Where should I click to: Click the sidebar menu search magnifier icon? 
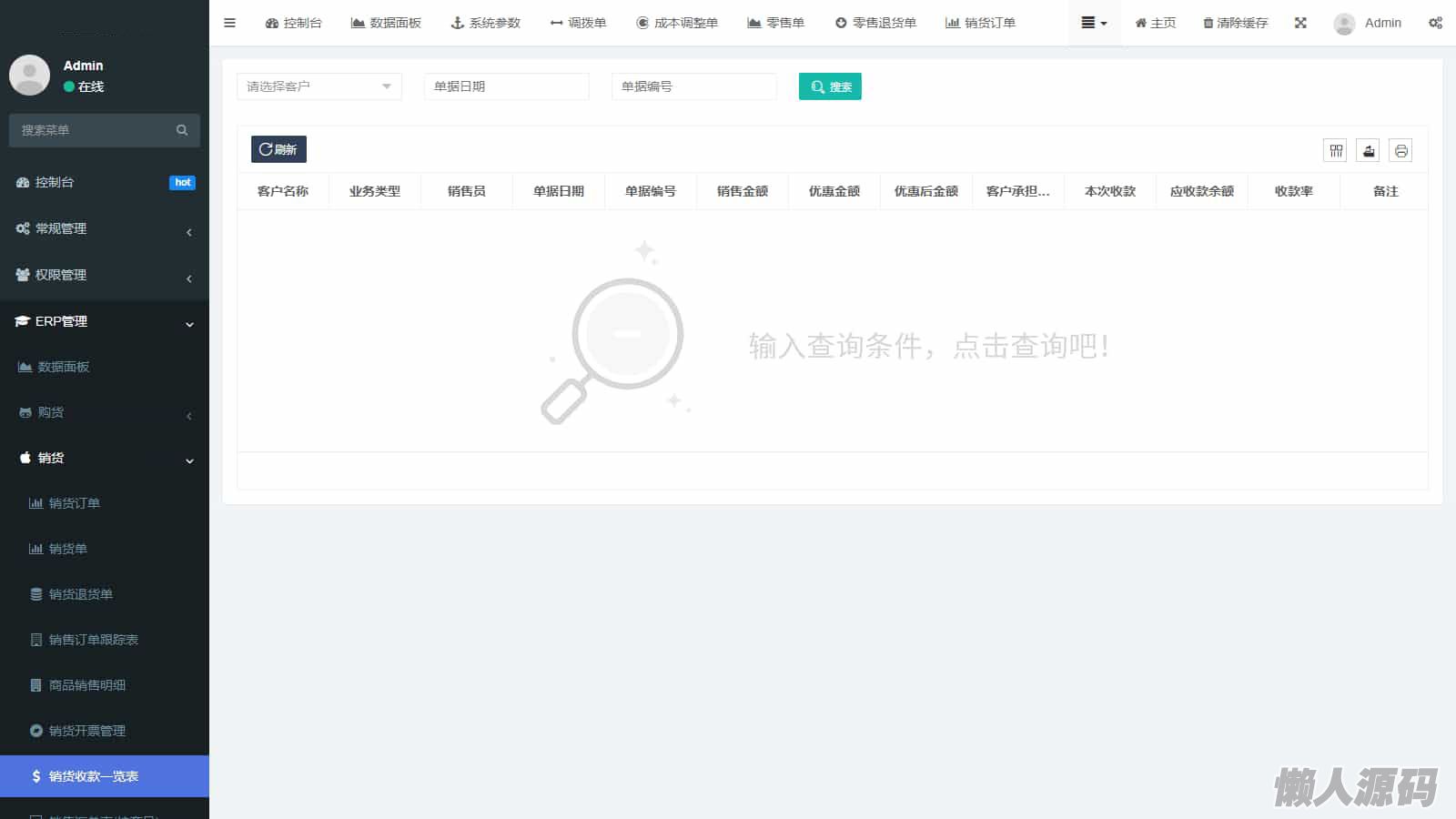[182, 130]
